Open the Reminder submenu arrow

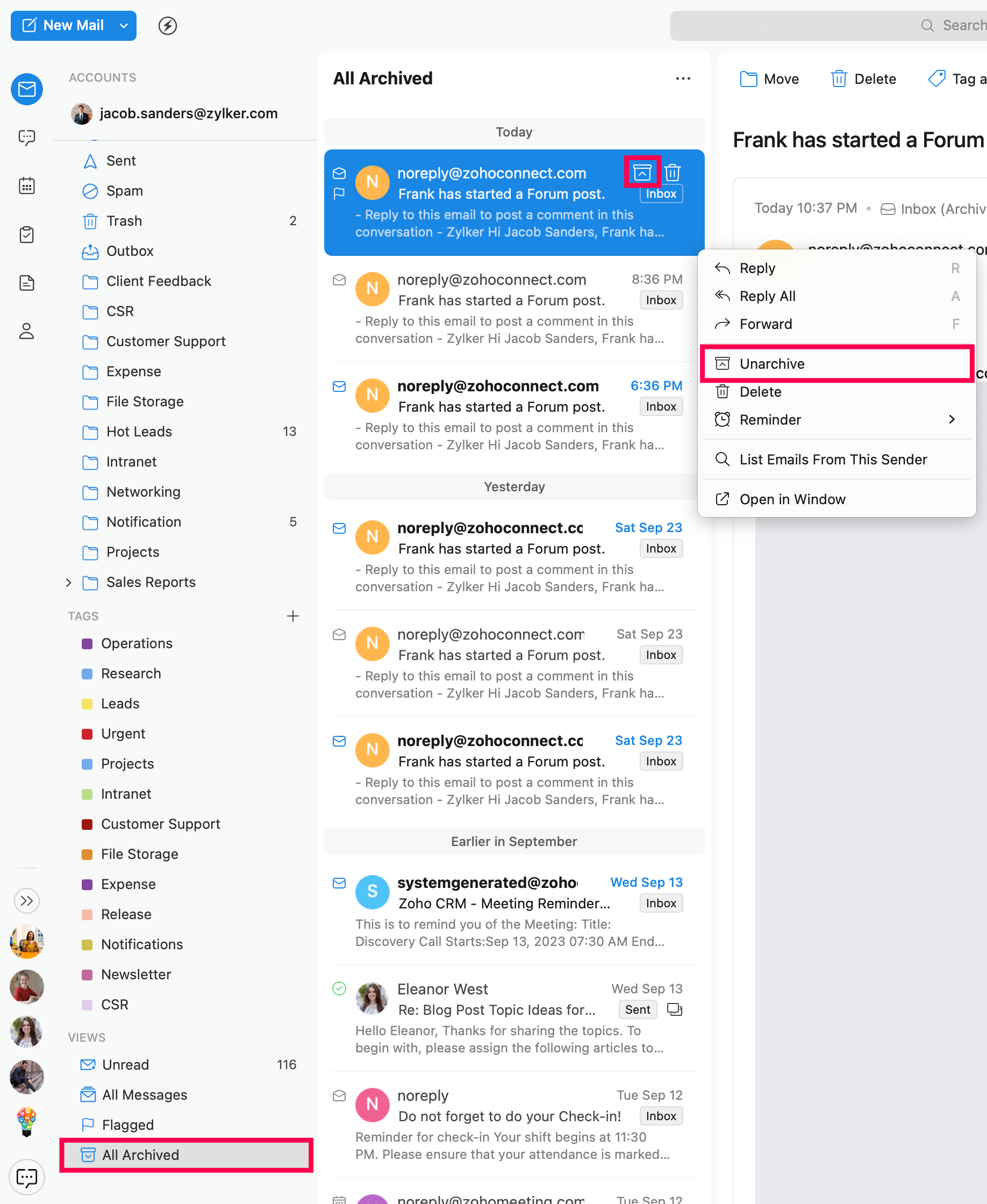[x=952, y=419]
